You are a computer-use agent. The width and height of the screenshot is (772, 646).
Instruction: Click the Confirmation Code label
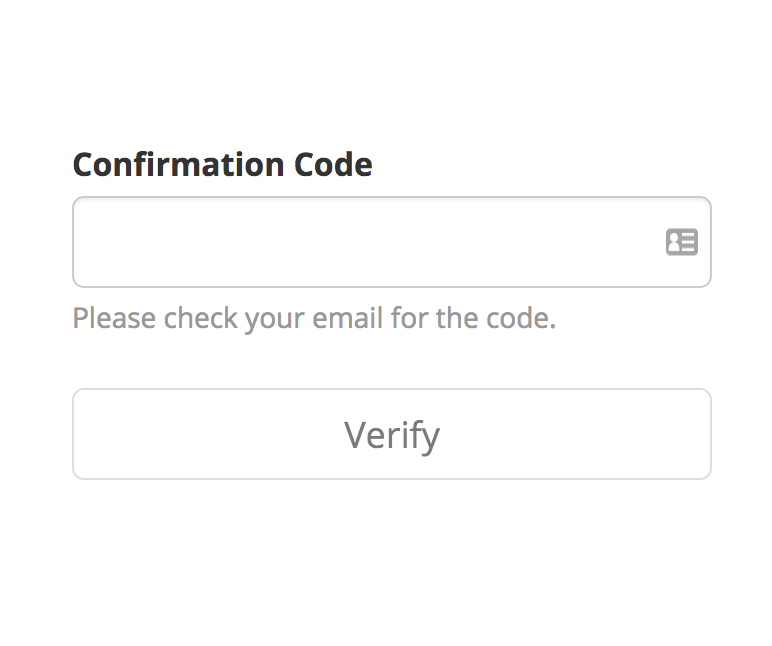(223, 164)
